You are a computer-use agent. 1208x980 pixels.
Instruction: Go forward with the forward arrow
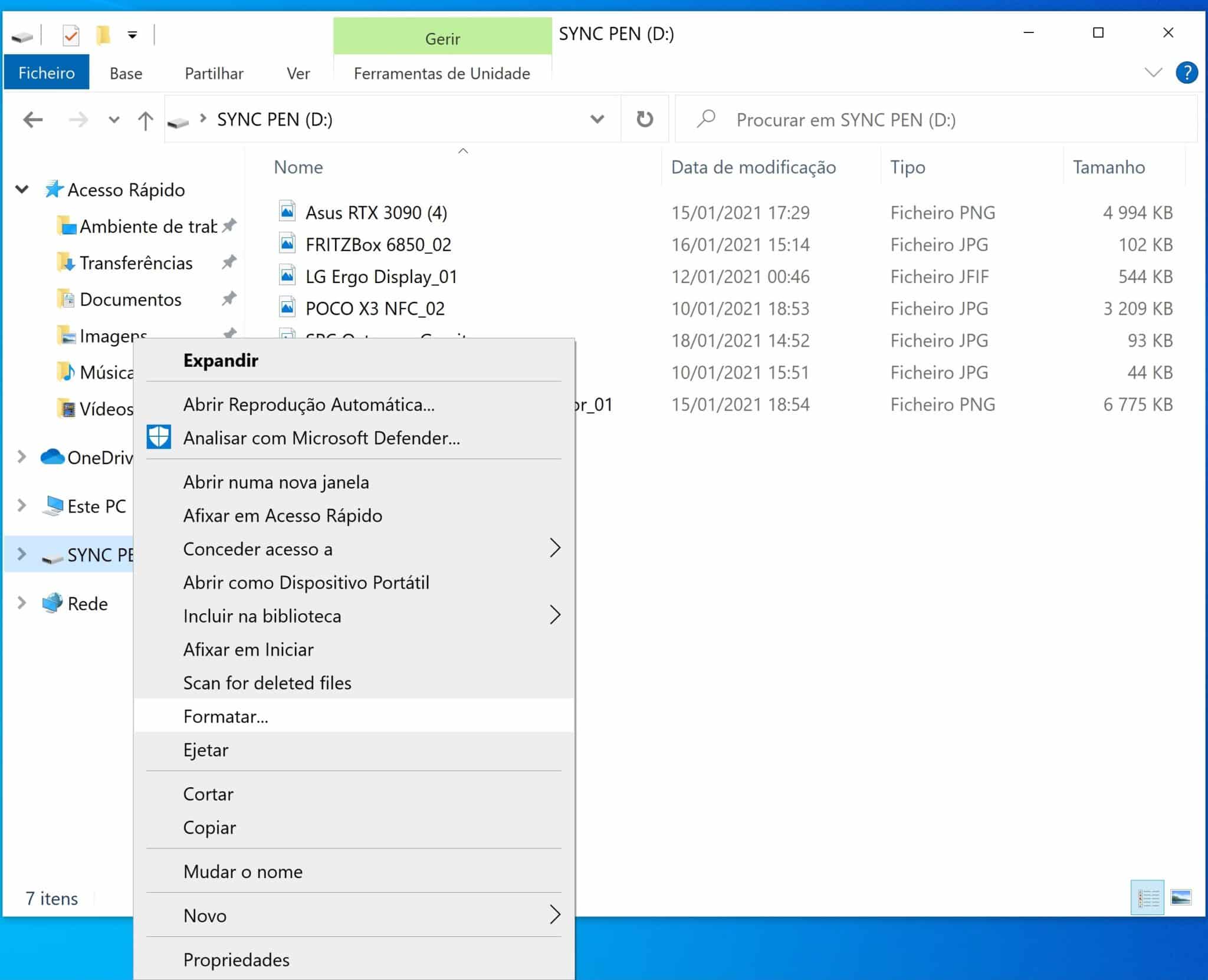click(x=78, y=120)
